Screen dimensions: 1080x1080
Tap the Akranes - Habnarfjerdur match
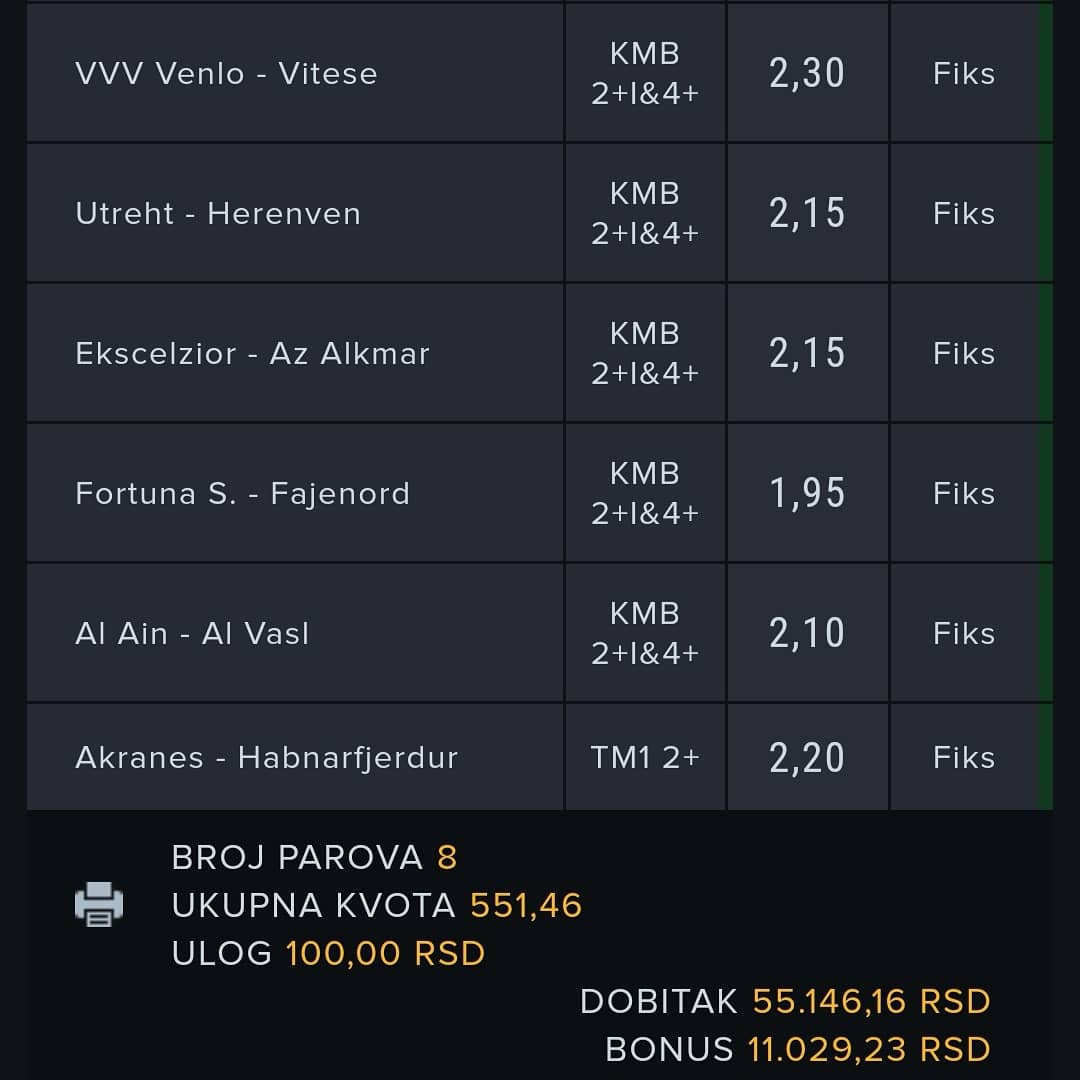click(x=267, y=758)
